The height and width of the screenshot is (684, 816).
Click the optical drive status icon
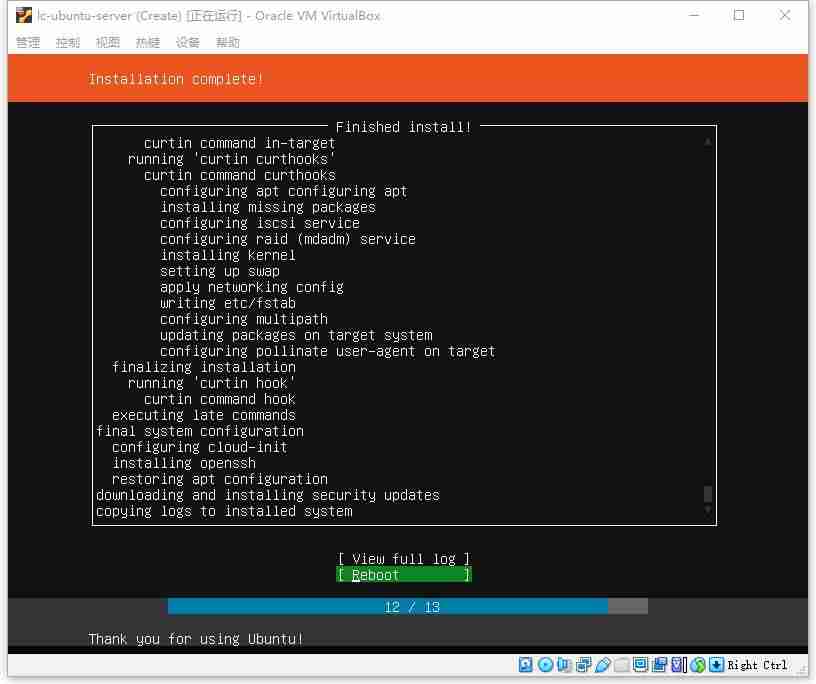545,664
